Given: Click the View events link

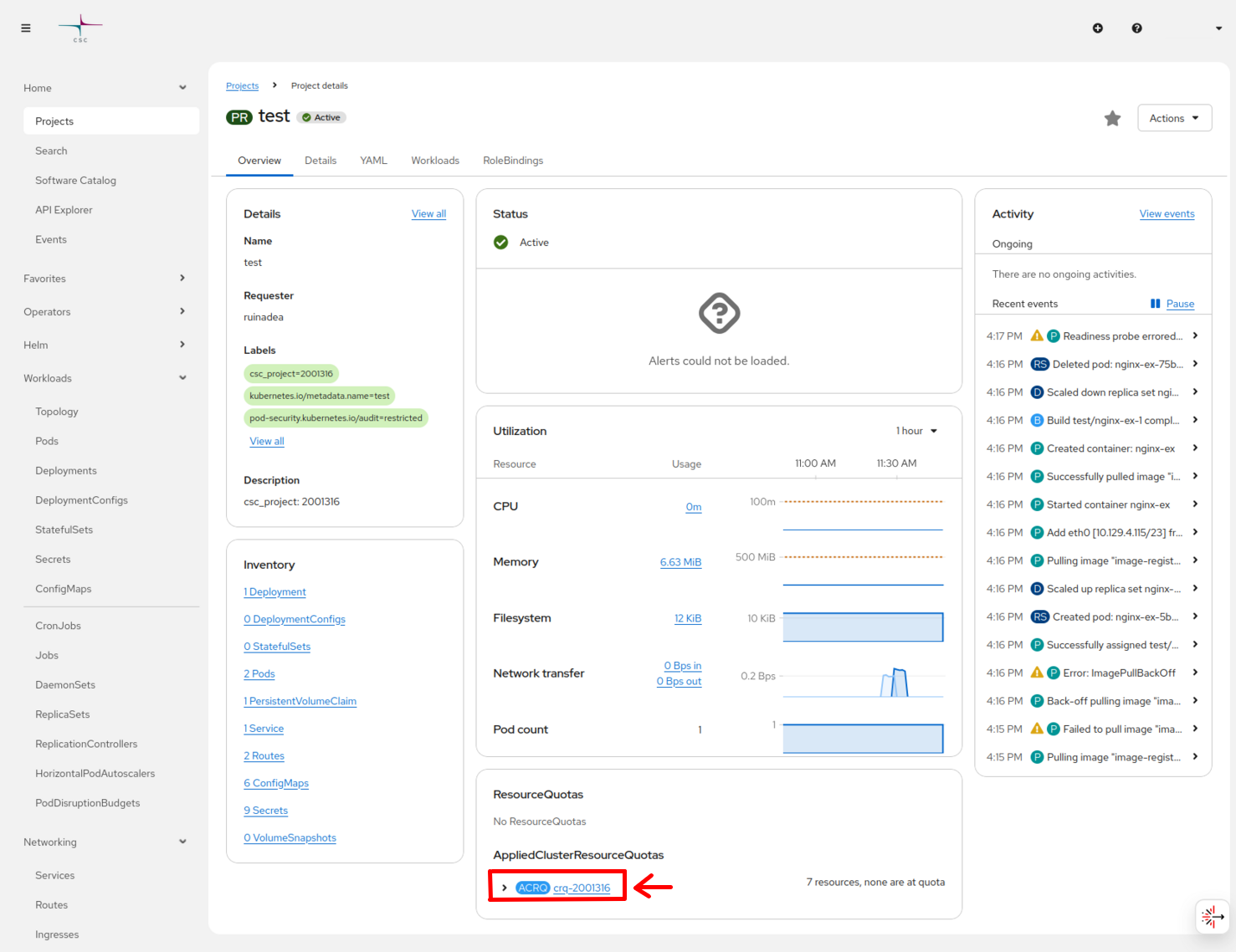Looking at the screenshot, I should click(1167, 214).
